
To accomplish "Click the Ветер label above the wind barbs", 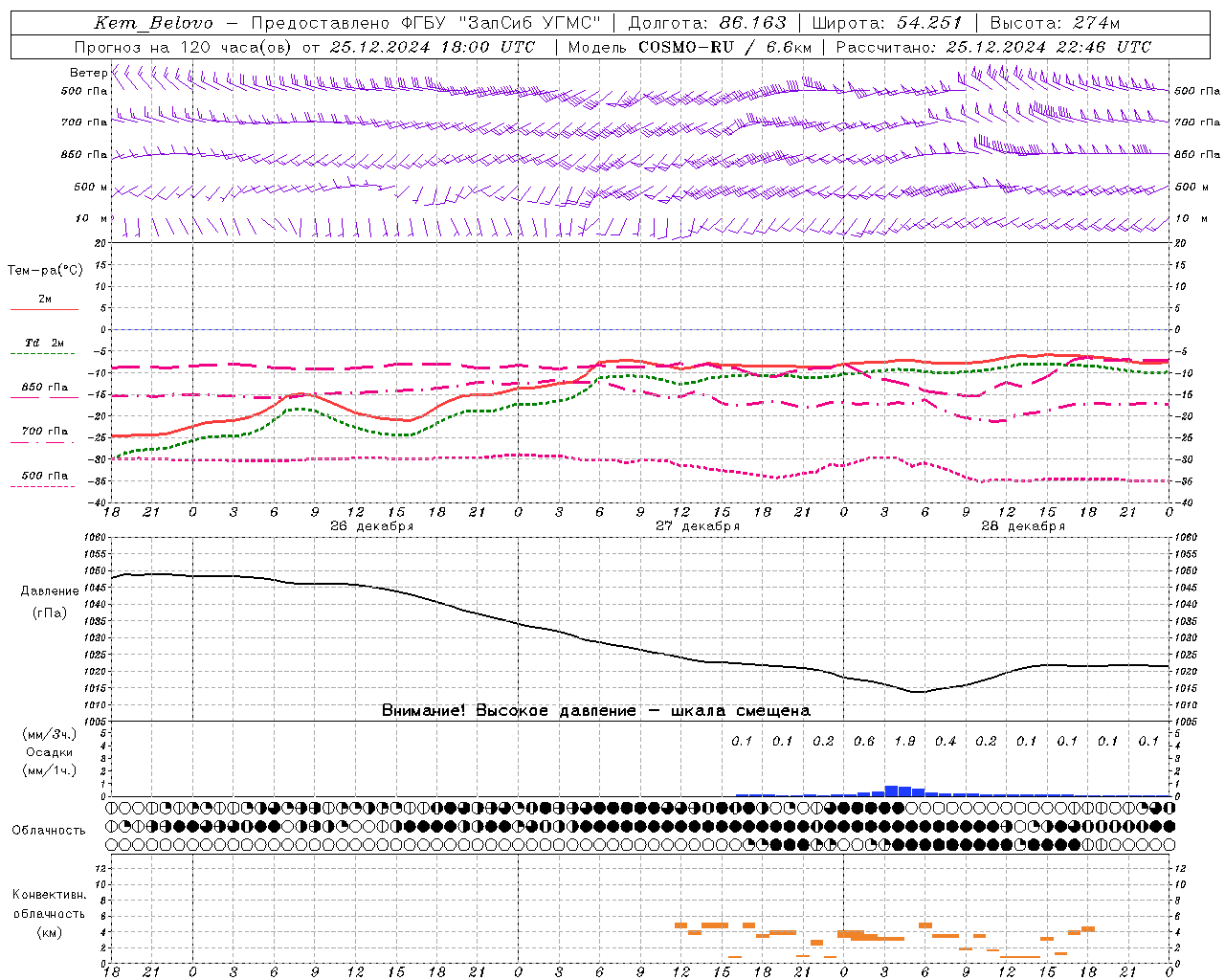I will [88, 73].
